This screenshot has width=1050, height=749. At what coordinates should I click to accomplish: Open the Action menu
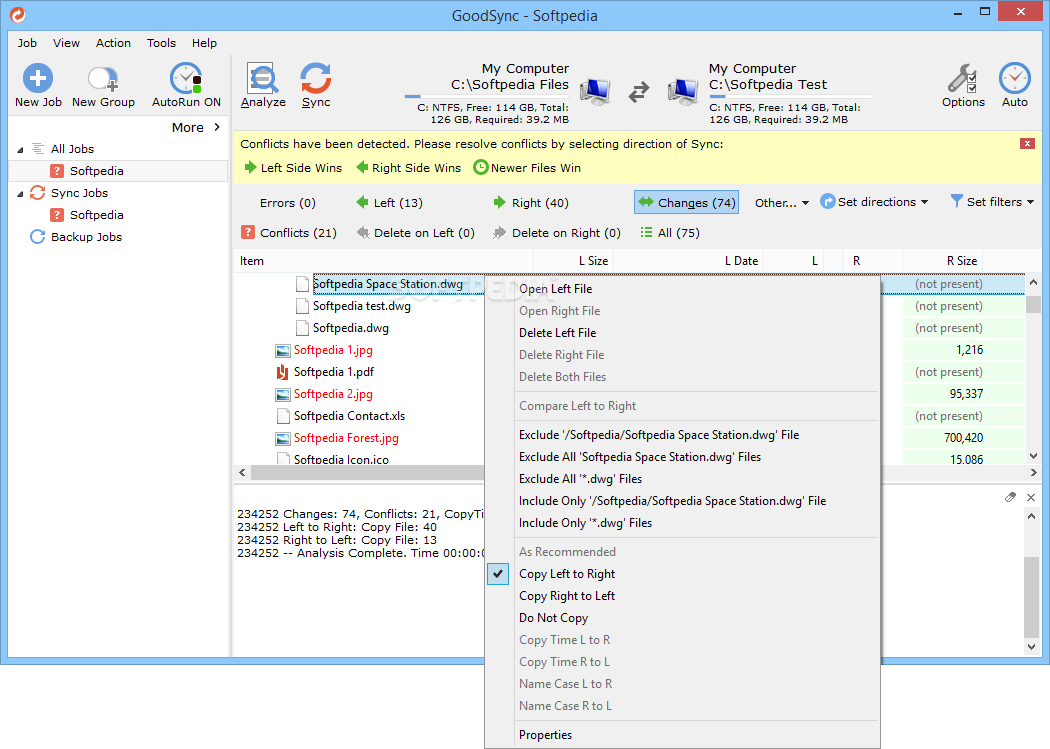pyautogui.click(x=113, y=43)
